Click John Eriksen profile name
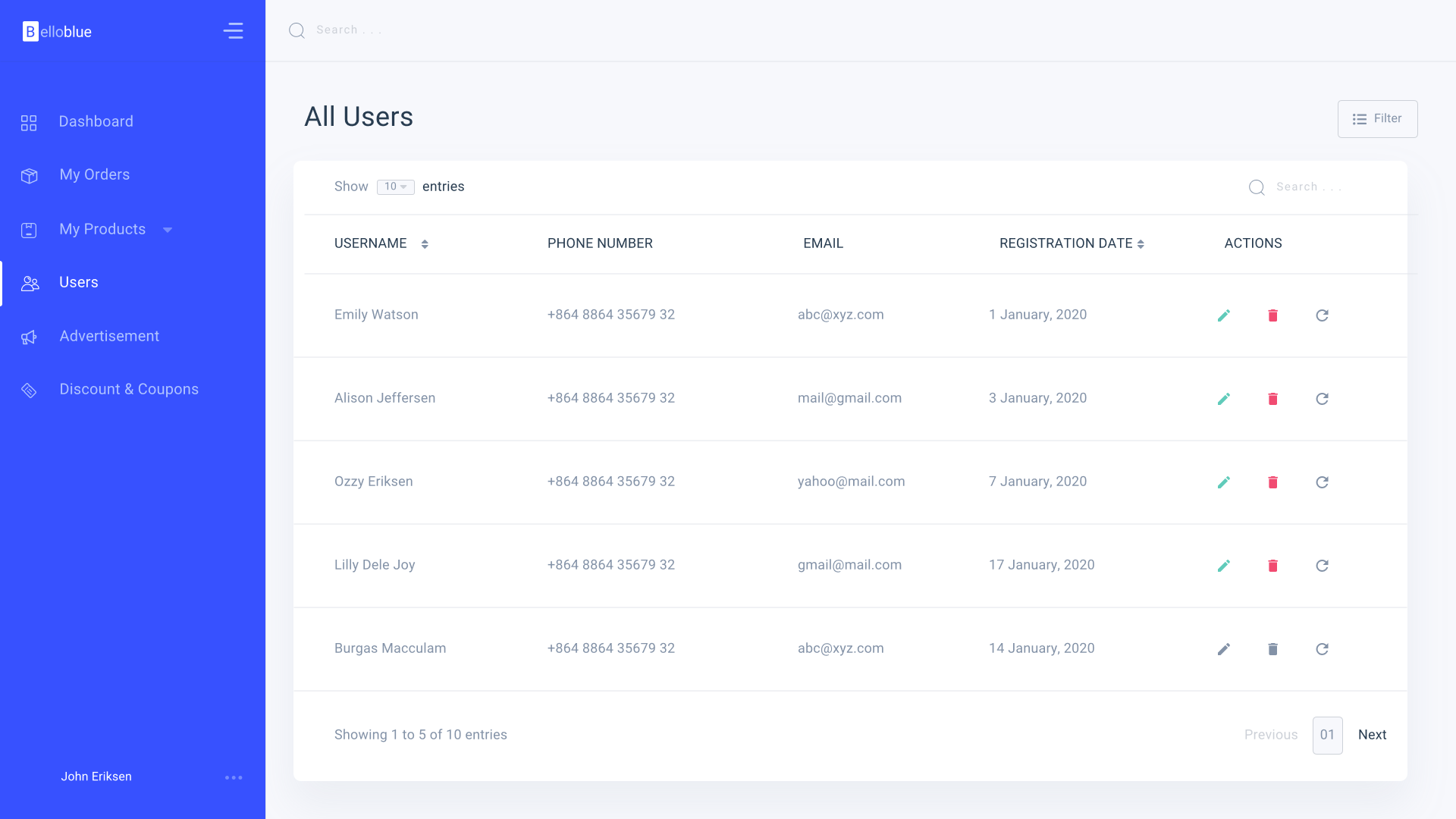 coord(96,777)
